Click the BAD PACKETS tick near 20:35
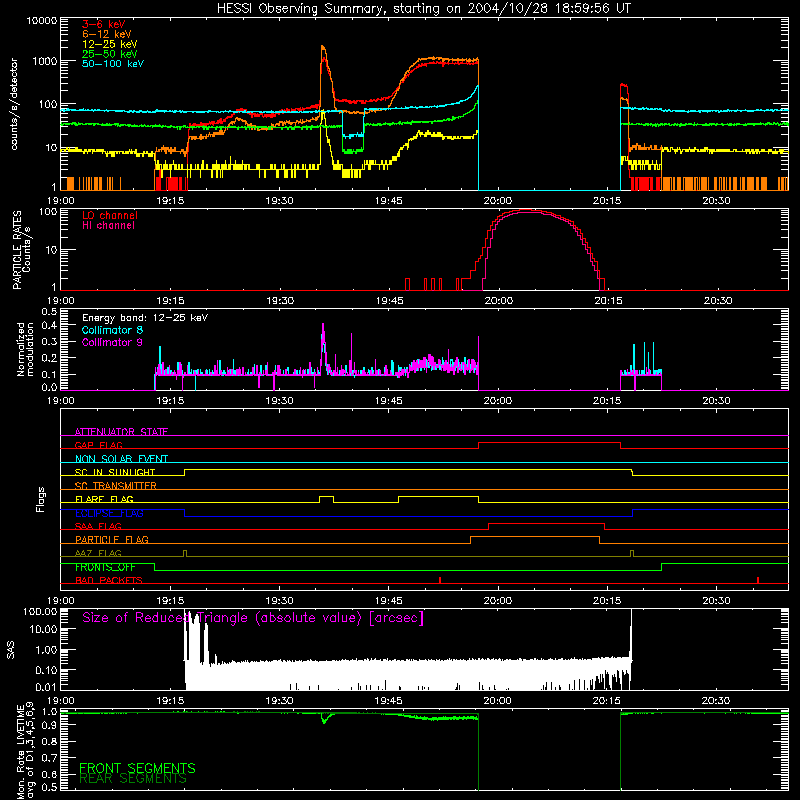Image resolution: width=800 pixels, height=800 pixels. (x=758, y=580)
